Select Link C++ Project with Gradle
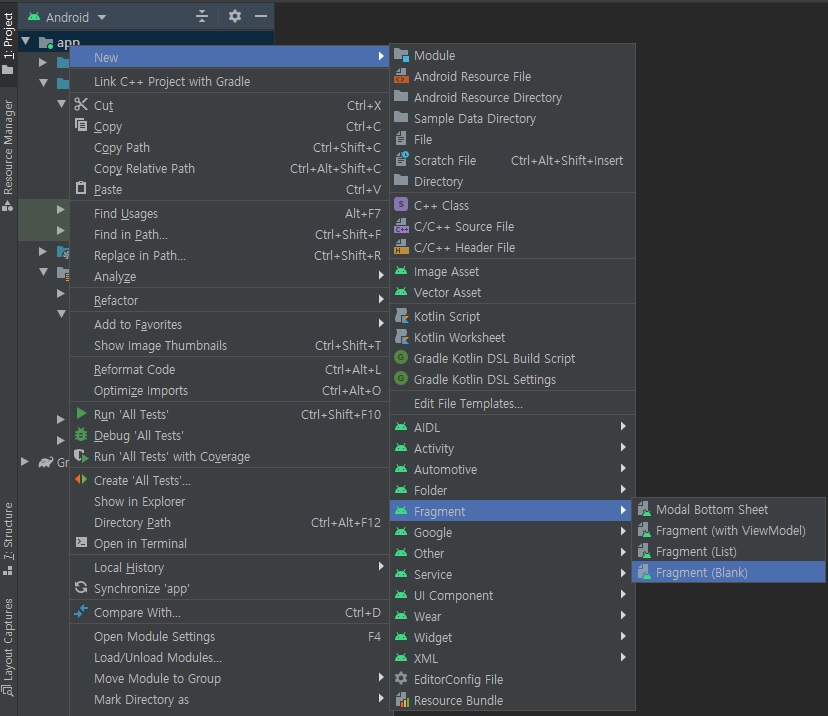828x716 pixels. [x=229, y=81]
